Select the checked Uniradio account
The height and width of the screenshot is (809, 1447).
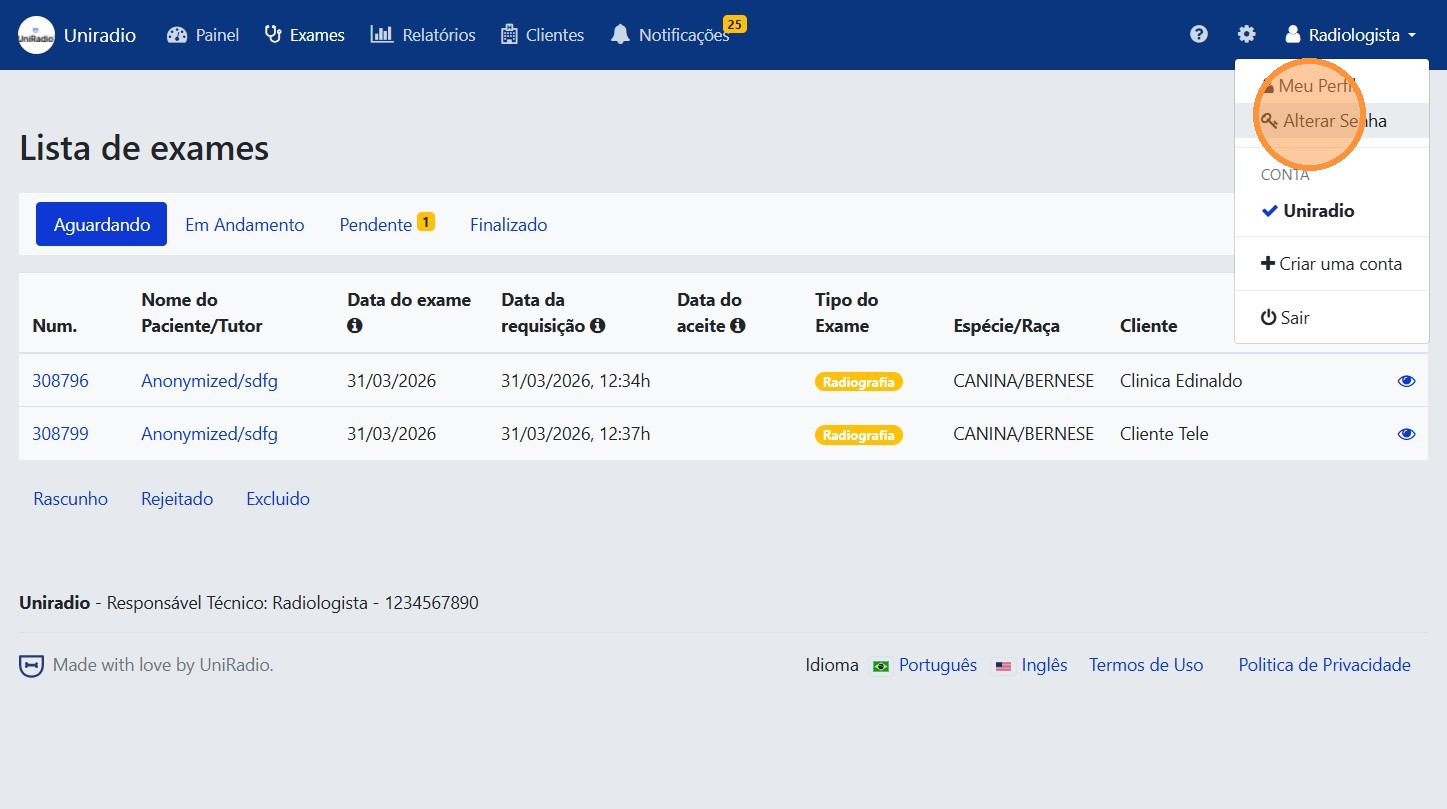[x=1318, y=211]
